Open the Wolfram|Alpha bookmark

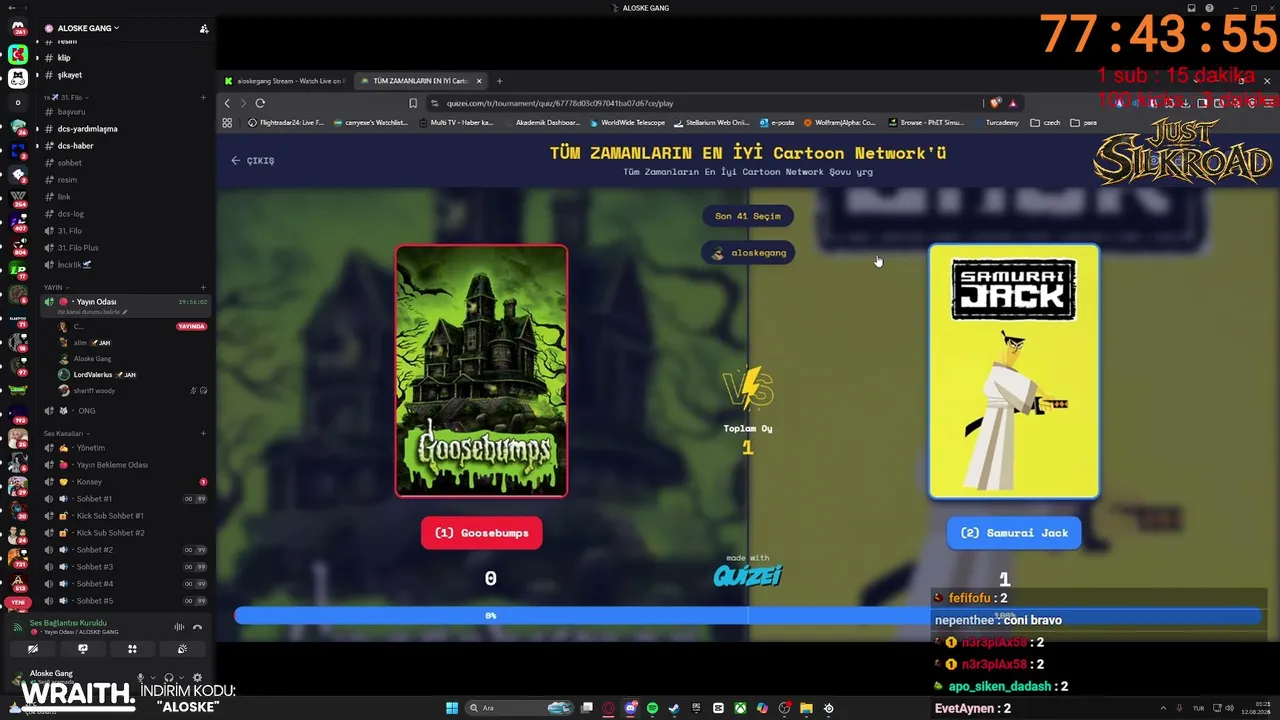coord(840,123)
